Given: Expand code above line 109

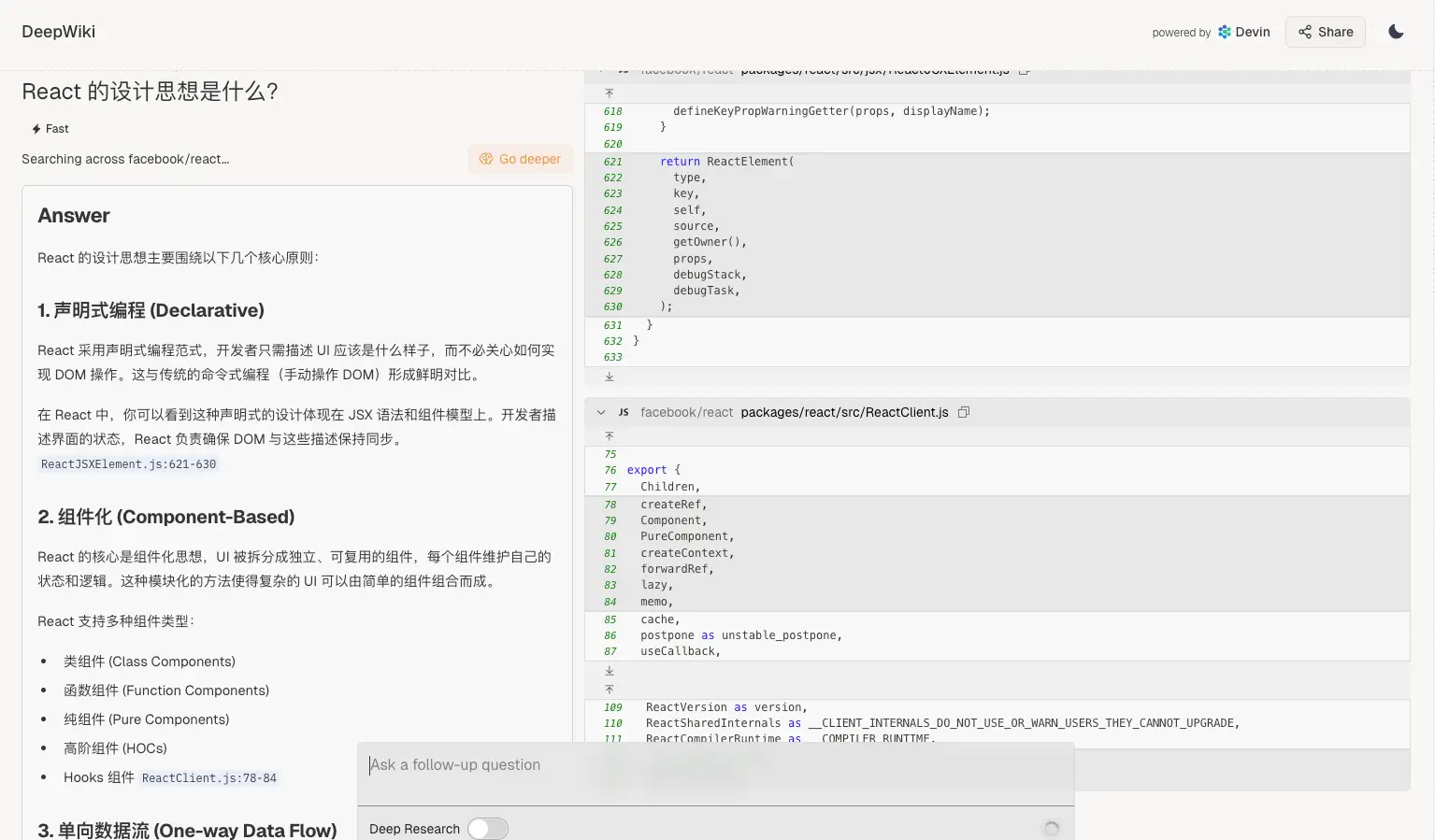Looking at the screenshot, I should click(610, 690).
